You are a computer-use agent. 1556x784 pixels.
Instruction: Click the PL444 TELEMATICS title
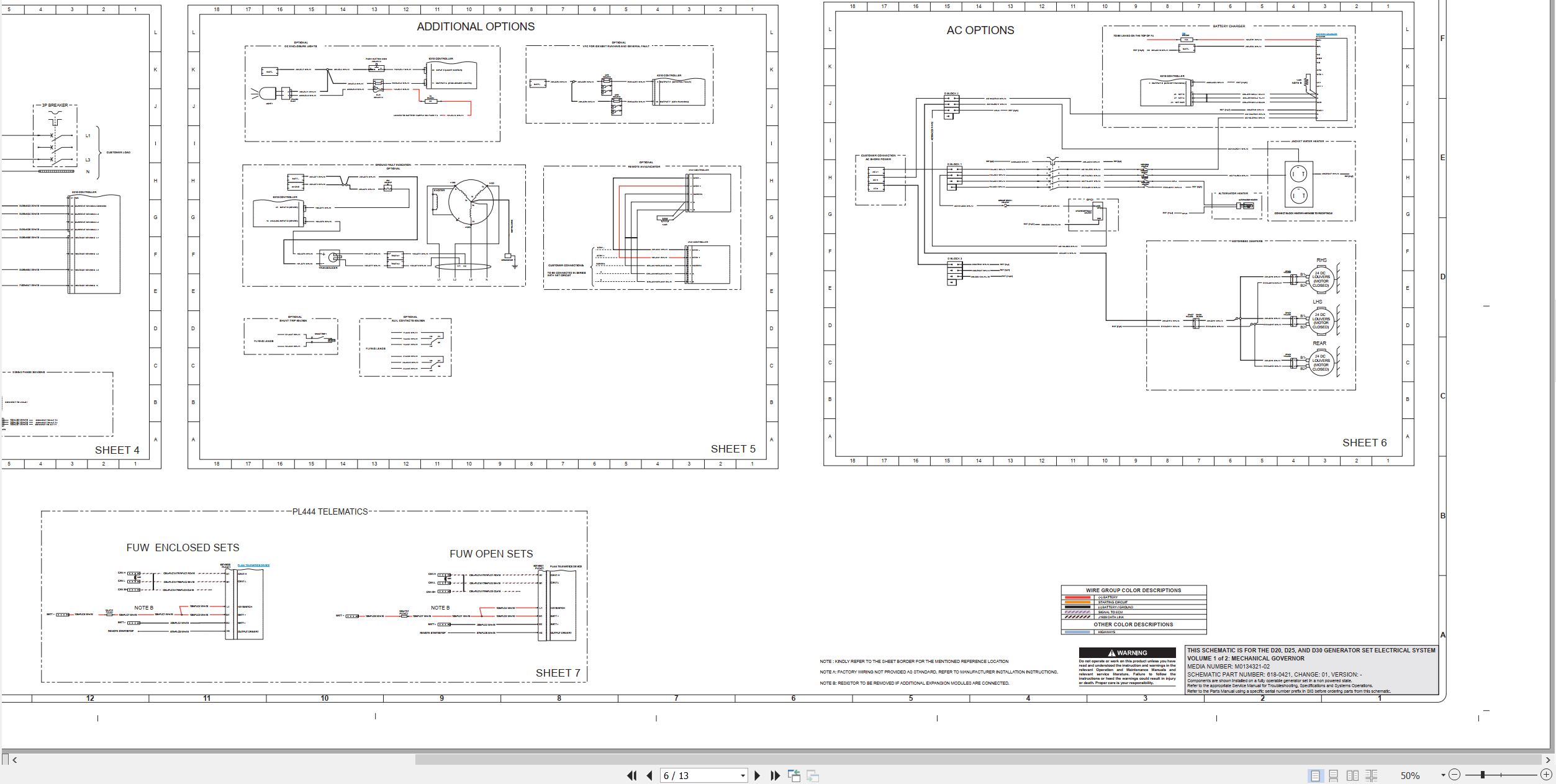coord(330,511)
